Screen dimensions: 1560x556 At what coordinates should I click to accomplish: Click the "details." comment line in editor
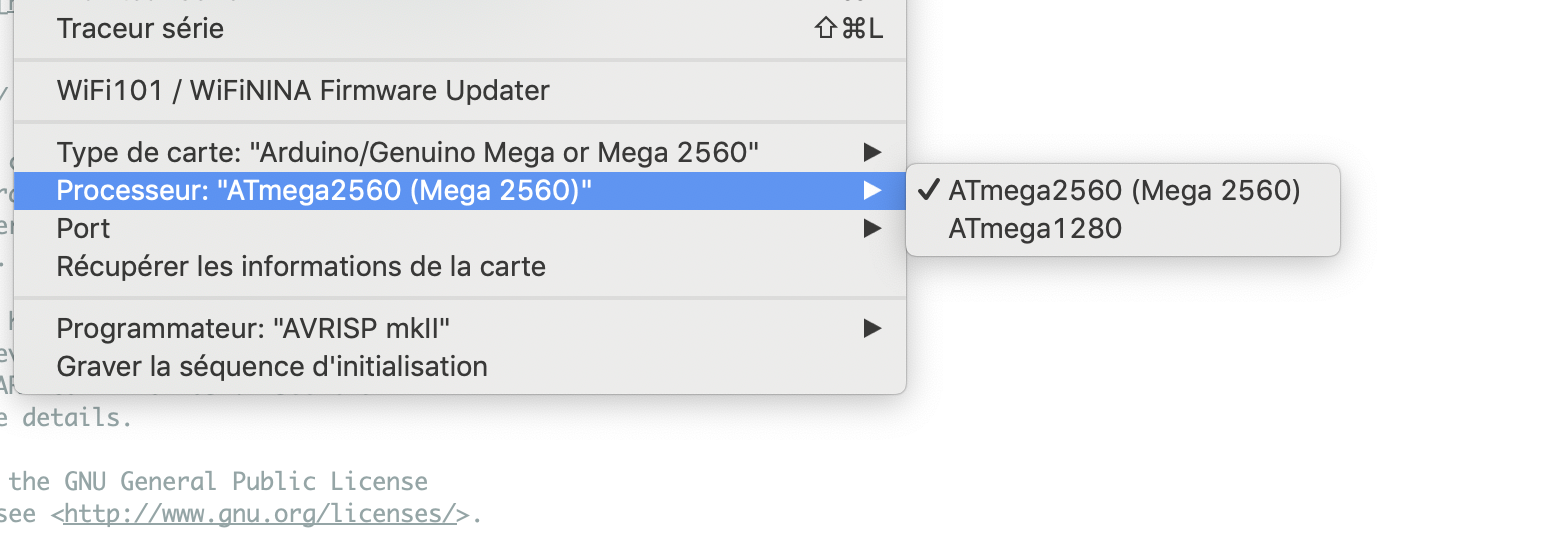coord(77,417)
